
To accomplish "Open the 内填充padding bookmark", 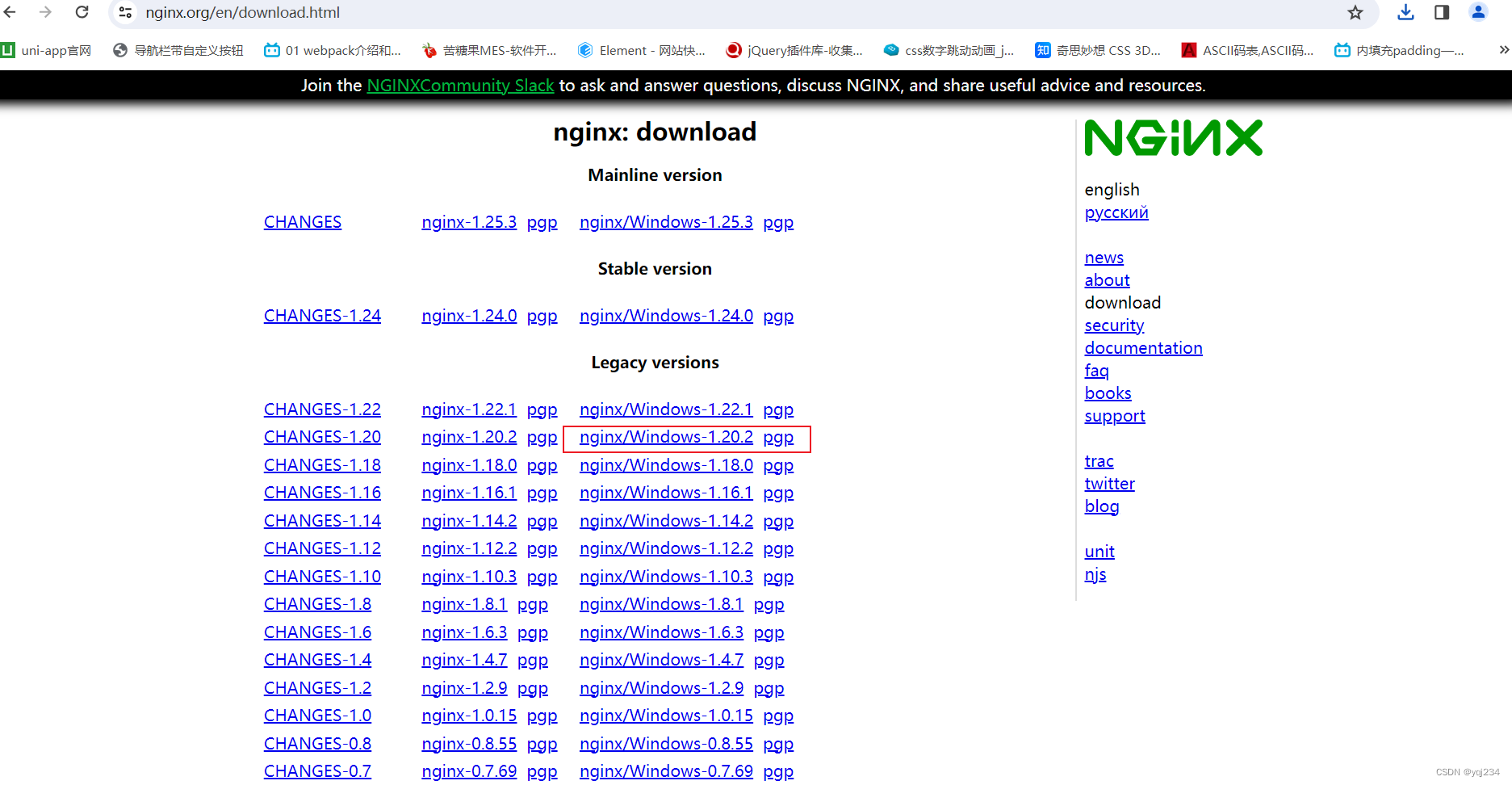I will (x=1399, y=50).
